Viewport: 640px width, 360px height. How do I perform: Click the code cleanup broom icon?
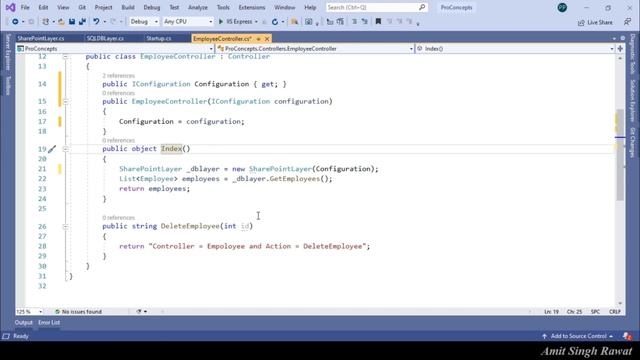pyautogui.click(x=139, y=312)
